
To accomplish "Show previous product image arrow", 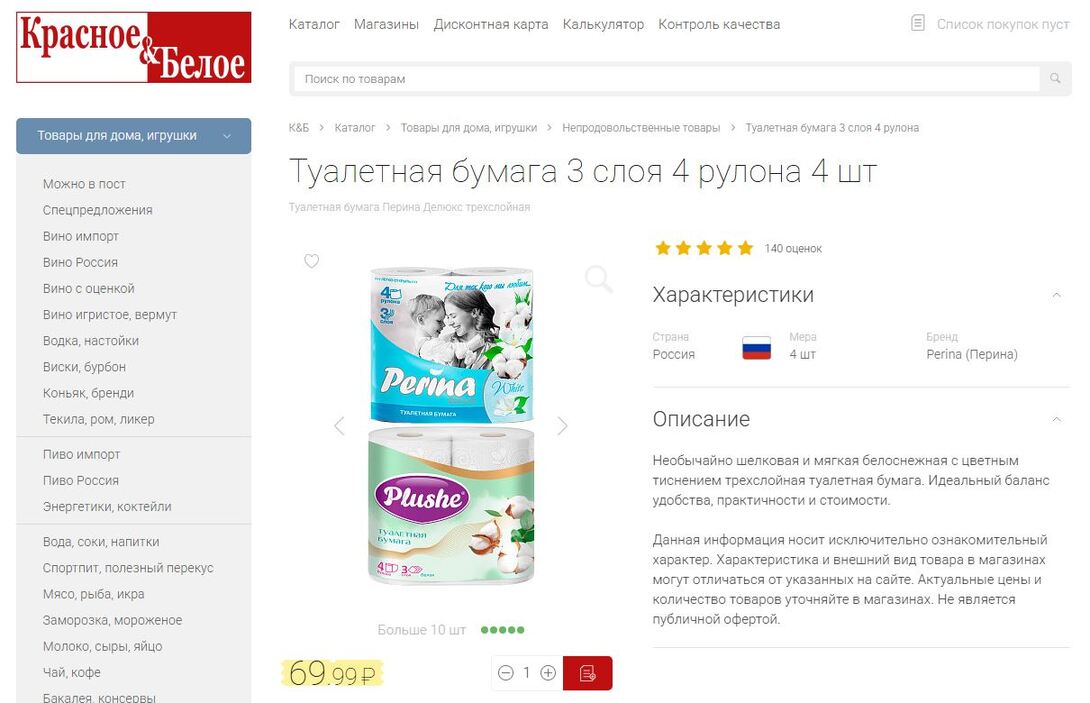I will click(339, 426).
